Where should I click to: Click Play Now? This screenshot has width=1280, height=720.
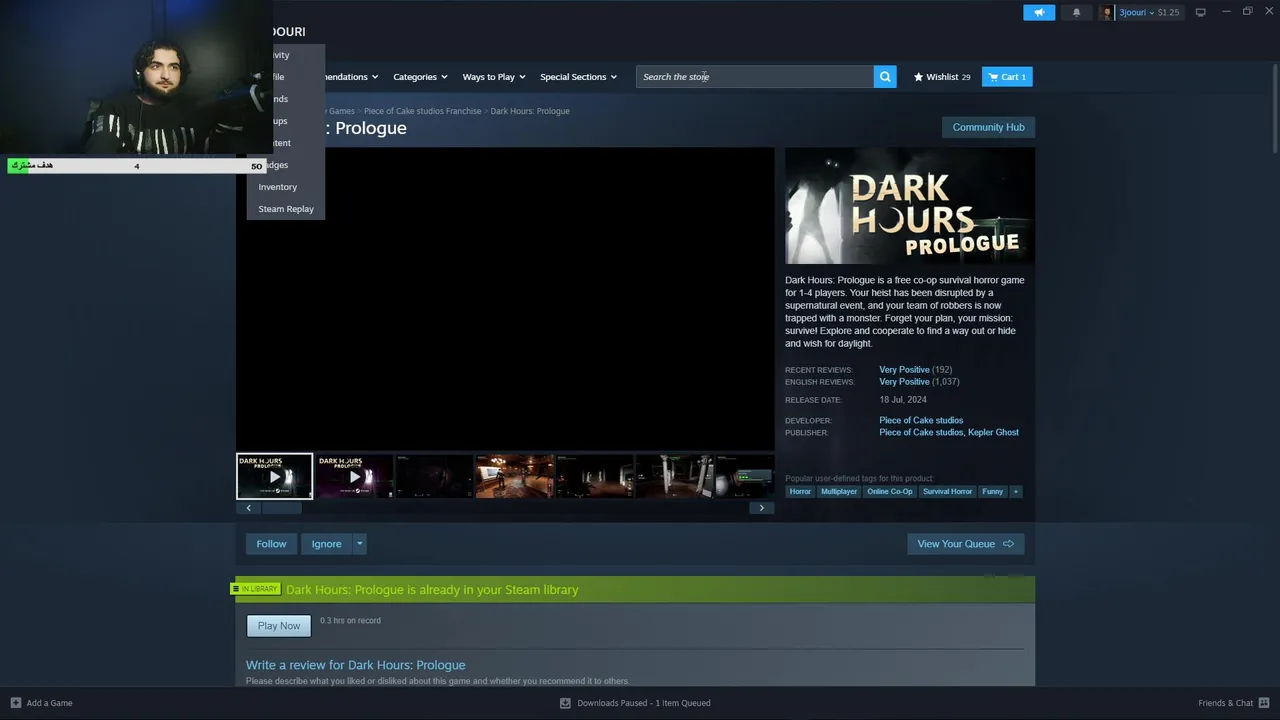[x=279, y=626]
